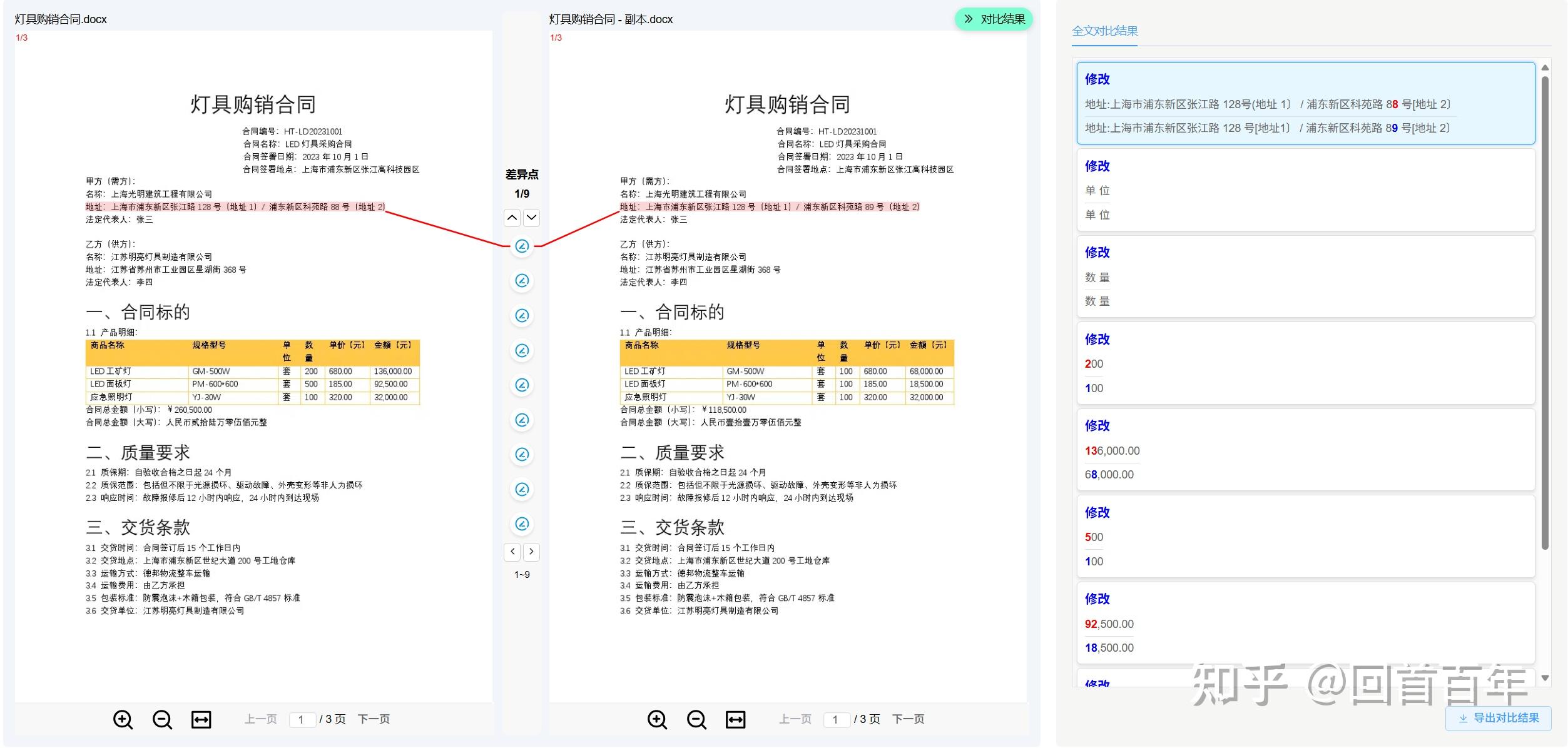Switch to the 全文对比结果 tab
The width and height of the screenshot is (1568, 748).
[x=1105, y=30]
